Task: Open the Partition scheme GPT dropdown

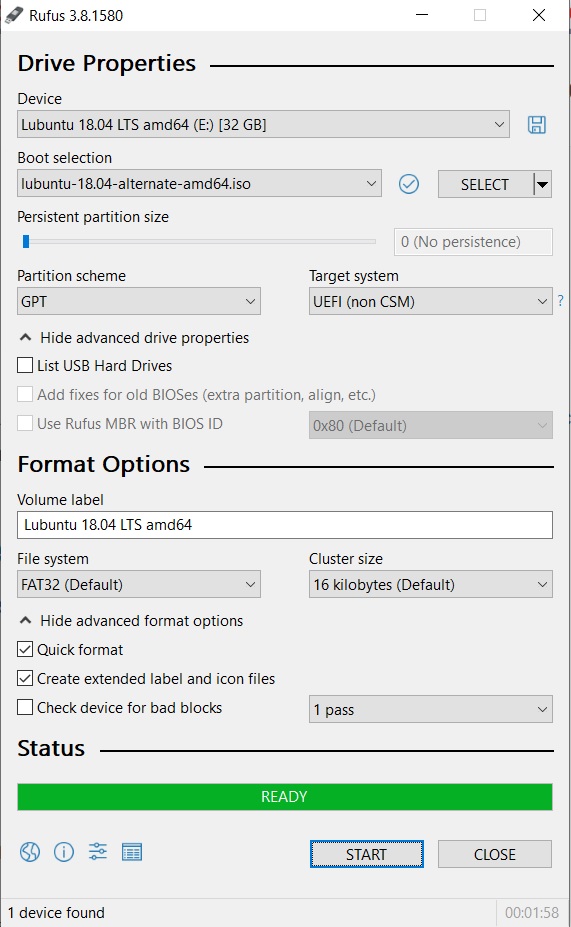Action: click(x=139, y=302)
